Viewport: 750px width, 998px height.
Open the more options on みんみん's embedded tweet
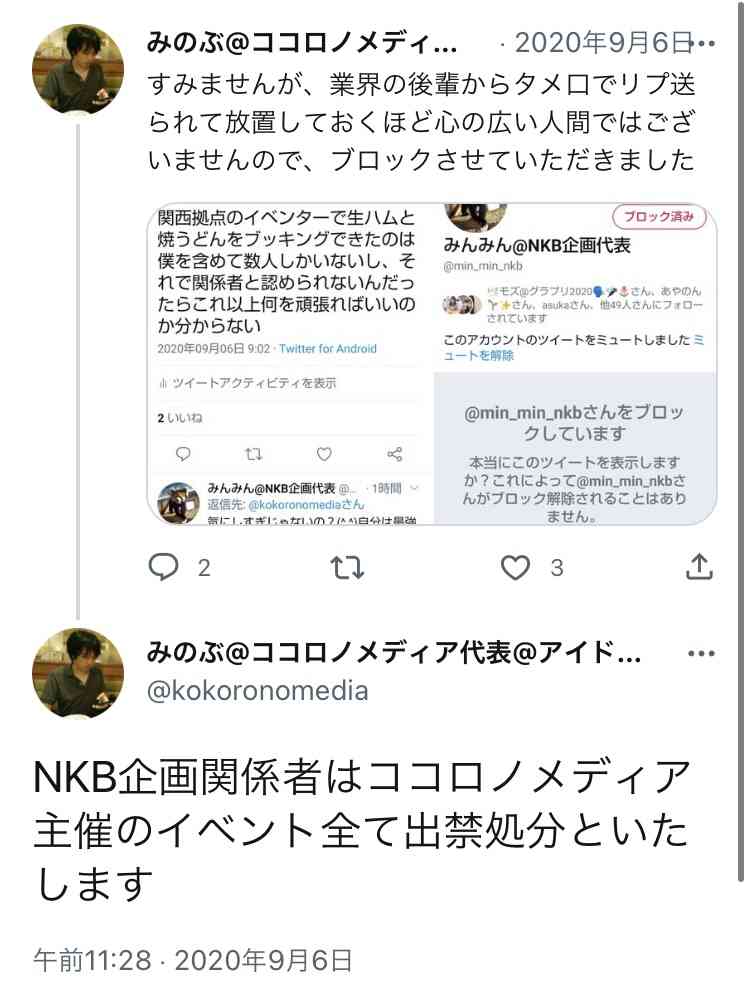click(413, 486)
